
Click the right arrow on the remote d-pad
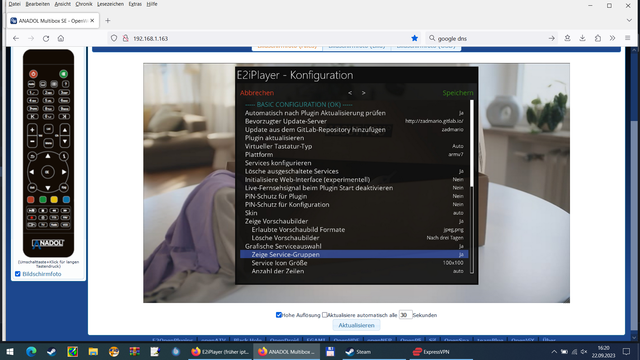coord(64,172)
